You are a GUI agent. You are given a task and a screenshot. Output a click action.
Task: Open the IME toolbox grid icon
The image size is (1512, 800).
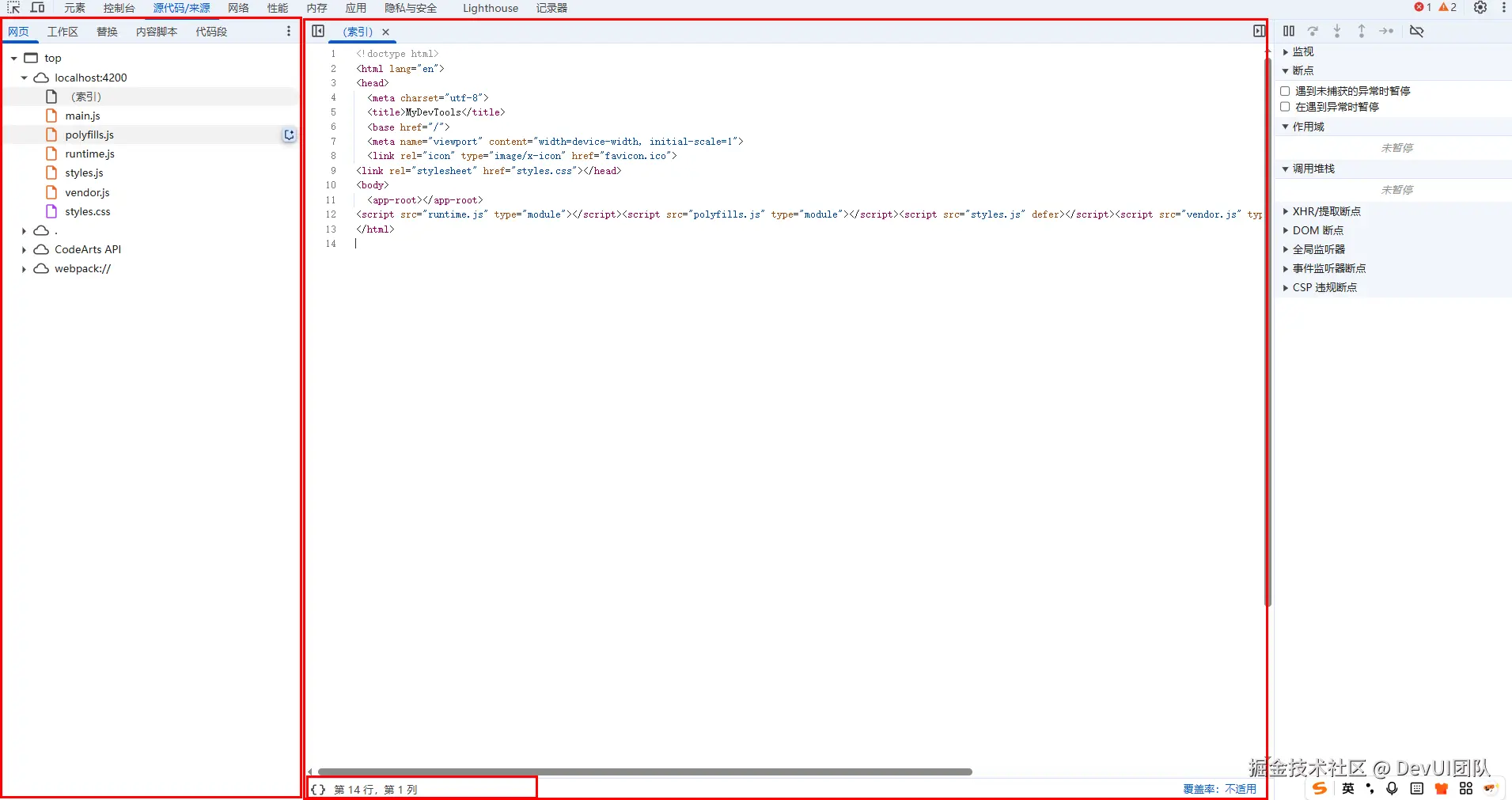tap(1466, 788)
